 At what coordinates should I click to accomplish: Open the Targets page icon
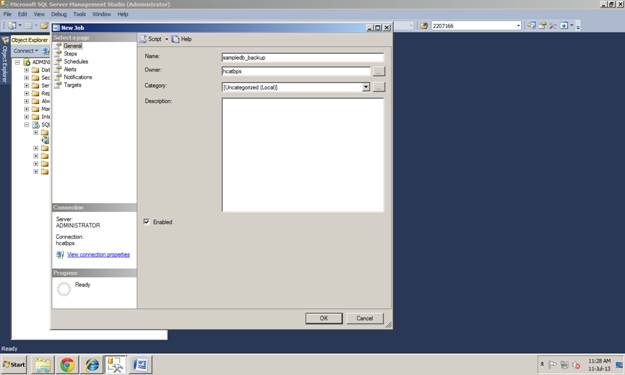coord(59,85)
